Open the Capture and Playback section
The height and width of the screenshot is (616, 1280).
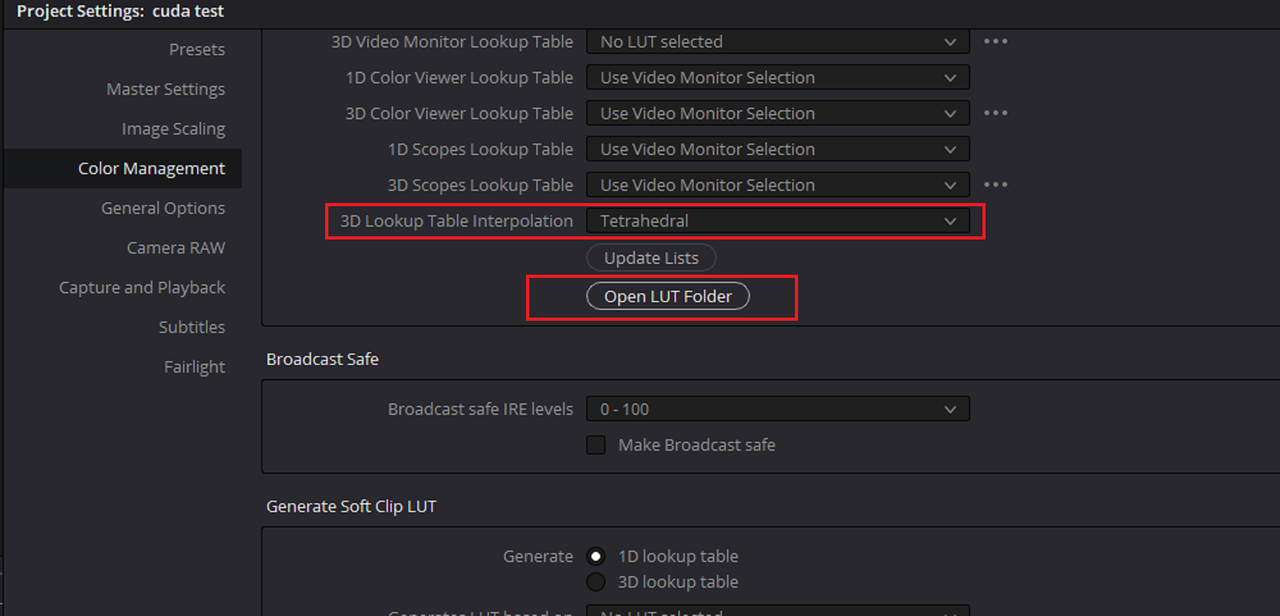click(142, 287)
